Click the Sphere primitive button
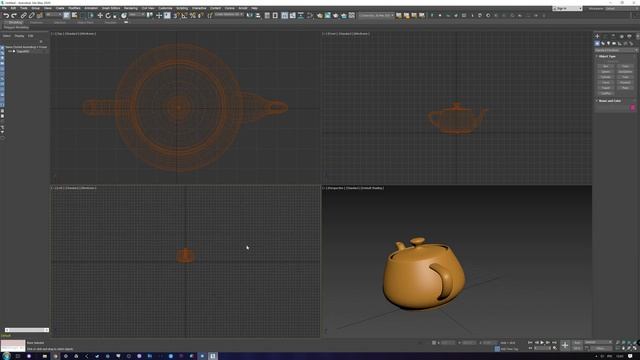This screenshot has height=360, width=640. (x=606, y=71)
